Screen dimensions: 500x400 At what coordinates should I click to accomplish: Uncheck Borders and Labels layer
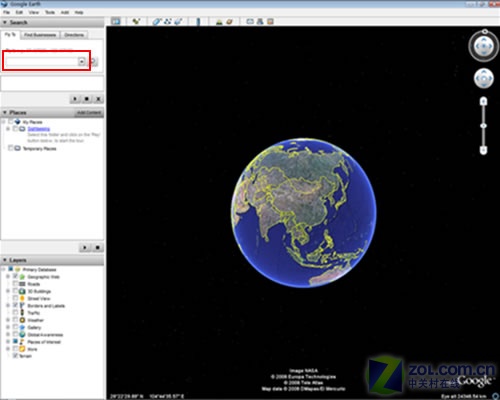15,305
